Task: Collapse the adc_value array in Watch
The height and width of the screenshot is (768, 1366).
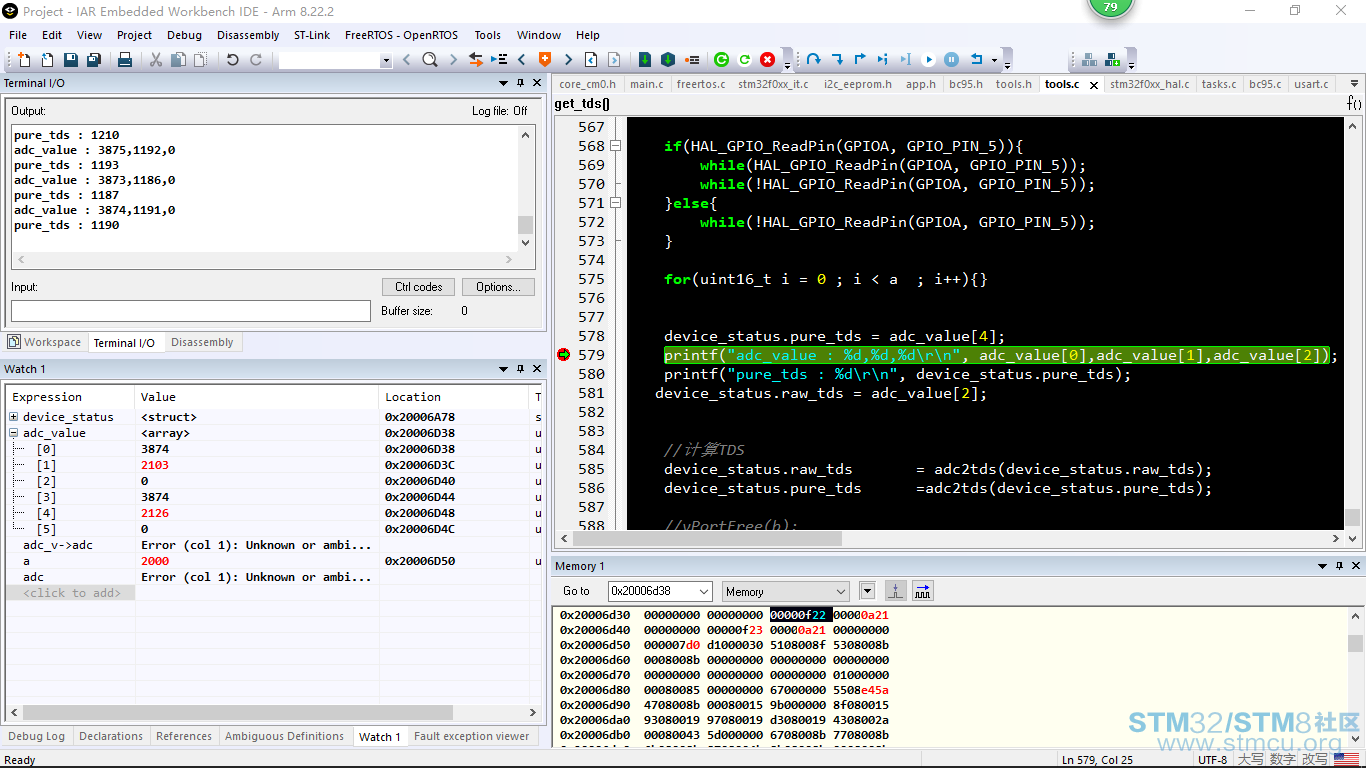Action: 14,433
